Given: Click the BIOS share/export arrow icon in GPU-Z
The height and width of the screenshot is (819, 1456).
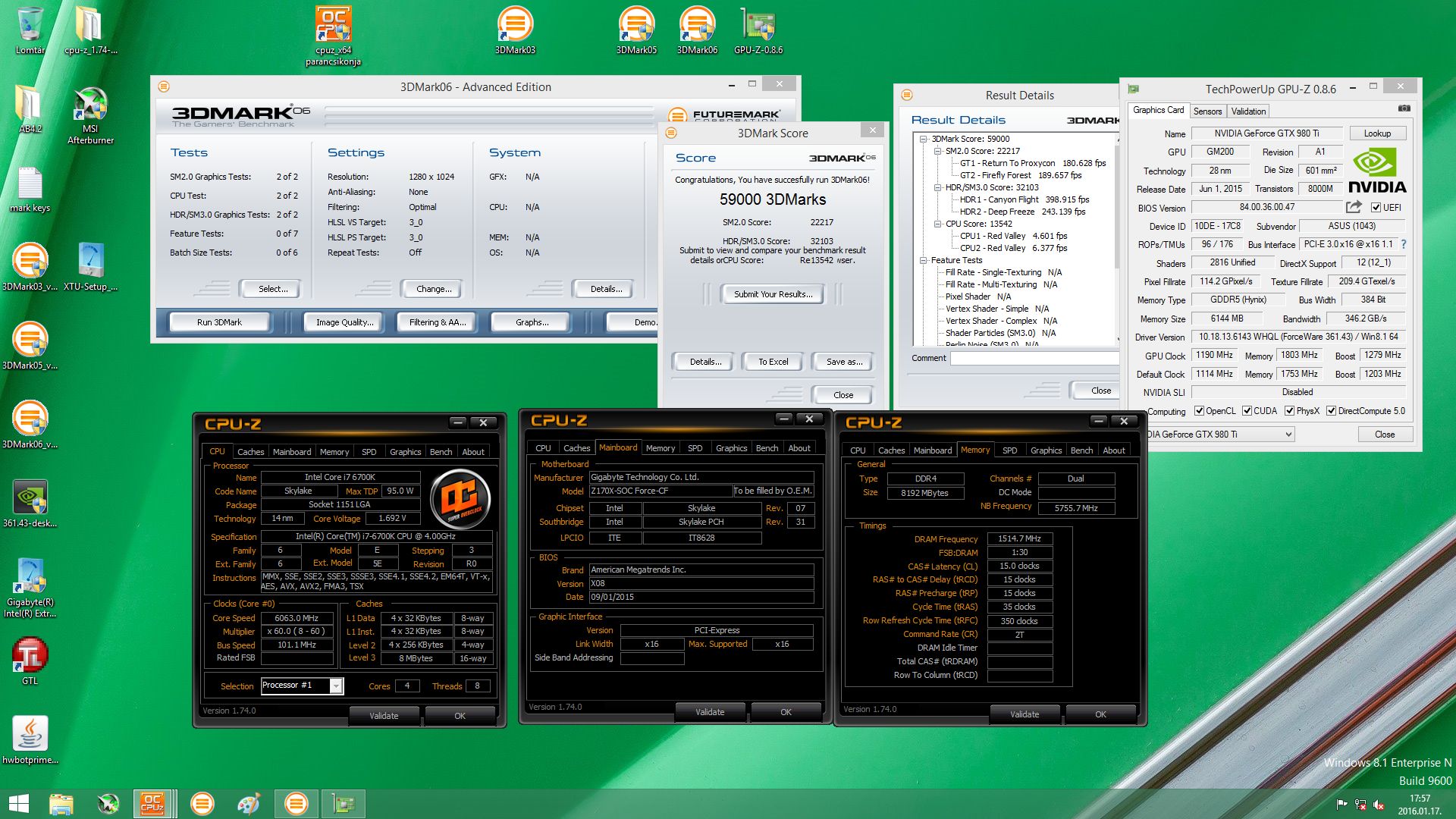Looking at the screenshot, I should pos(1354,207).
